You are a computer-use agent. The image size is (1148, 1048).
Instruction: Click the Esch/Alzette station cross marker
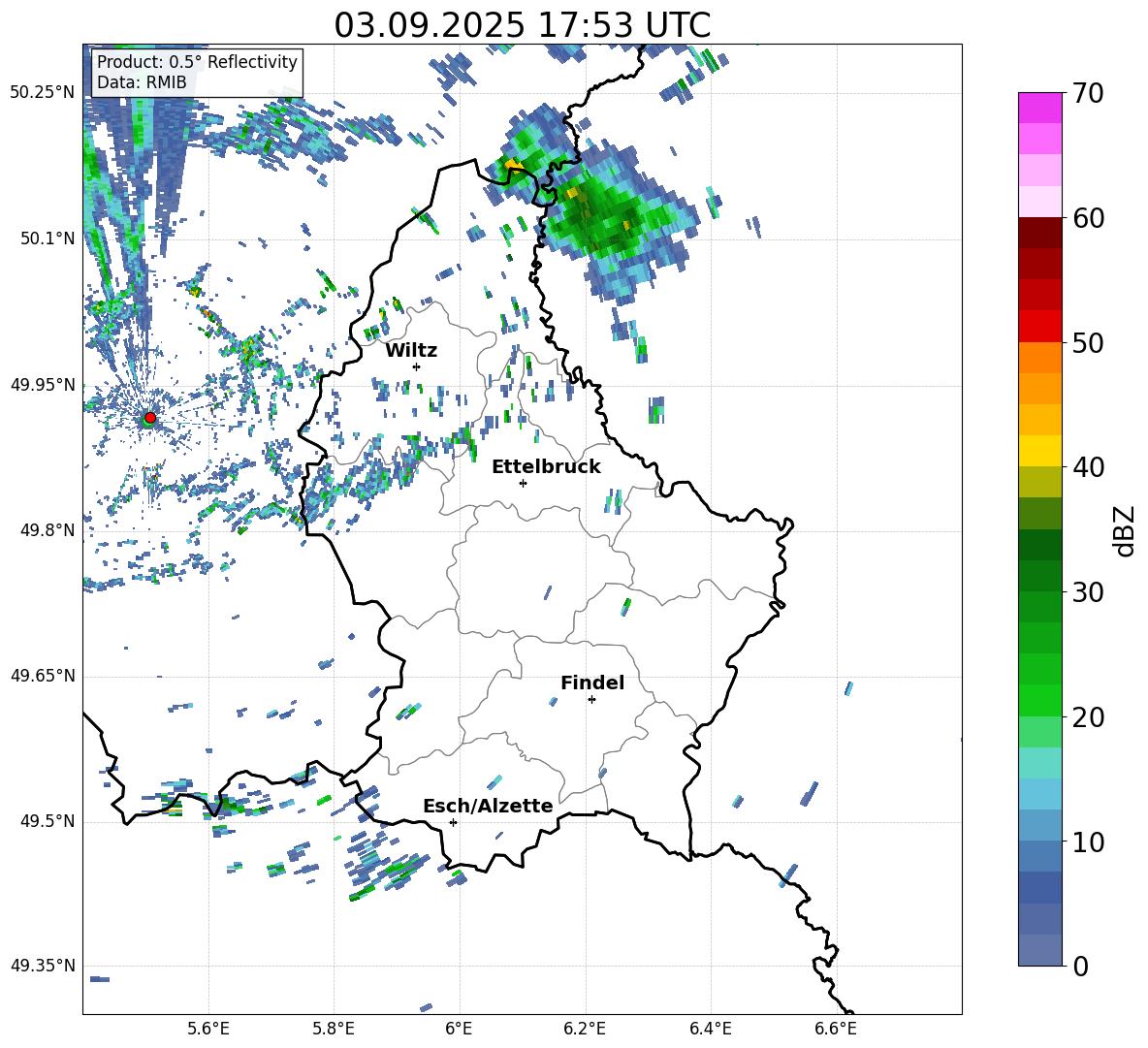point(453,822)
